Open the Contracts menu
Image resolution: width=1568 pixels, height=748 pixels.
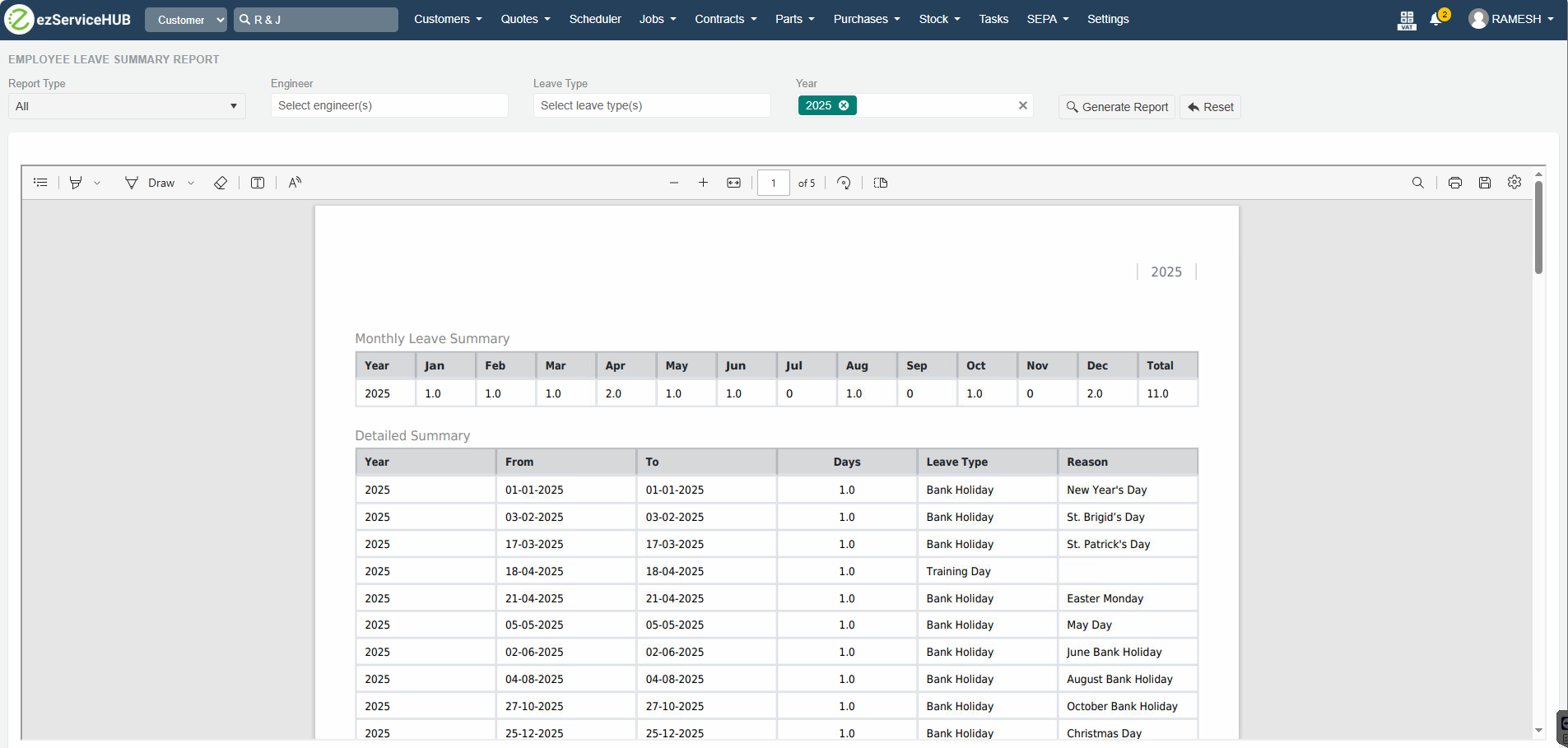click(725, 19)
